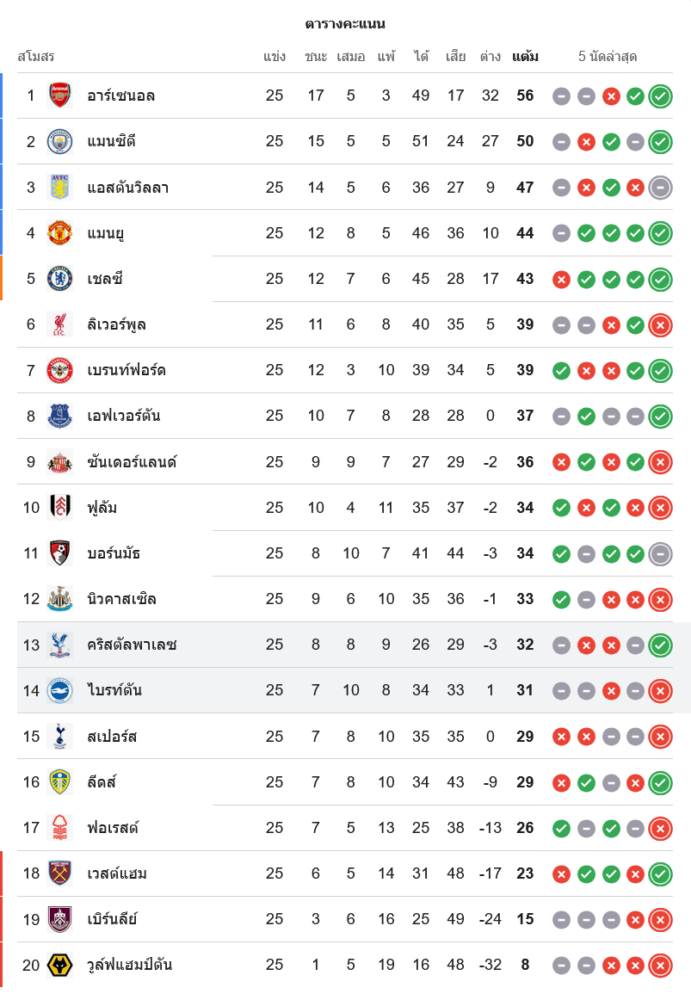Click the Liverpool club crest
The height and width of the screenshot is (1000, 691).
(x=60, y=324)
